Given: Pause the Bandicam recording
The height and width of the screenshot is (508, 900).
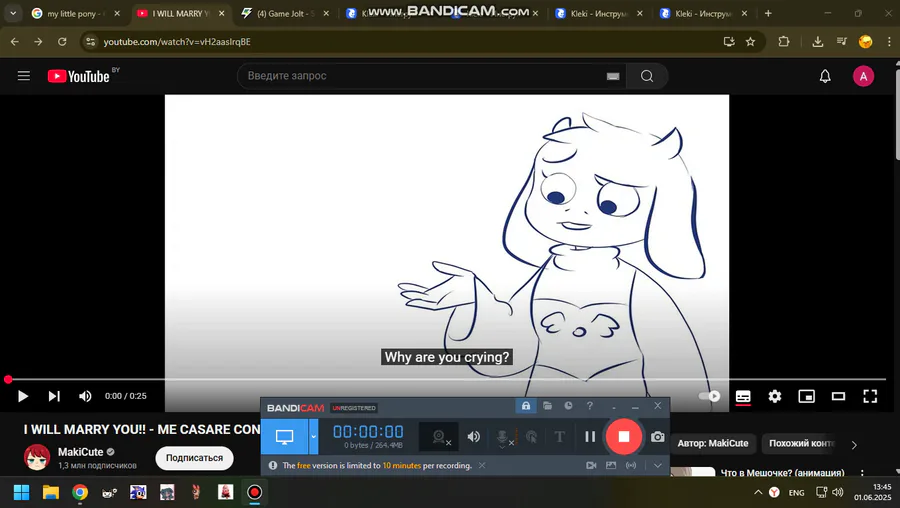Looking at the screenshot, I should [x=589, y=437].
